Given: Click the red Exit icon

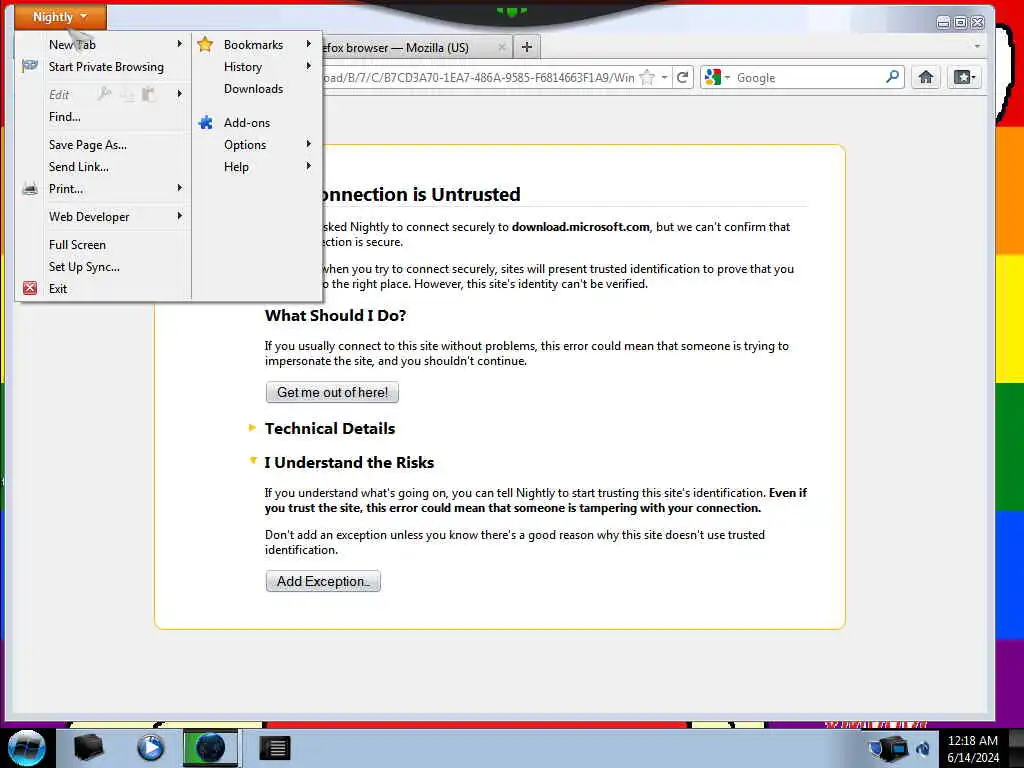Looking at the screenshot, I should (x=30, y=288).
